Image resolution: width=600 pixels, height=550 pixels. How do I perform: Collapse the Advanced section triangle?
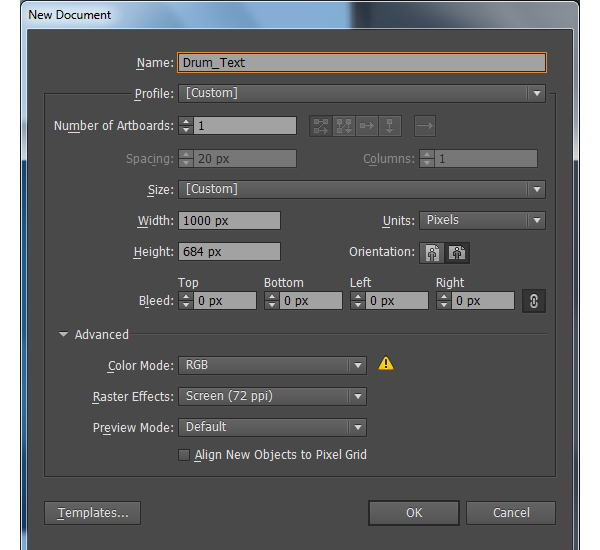click(x=63, y=335)
